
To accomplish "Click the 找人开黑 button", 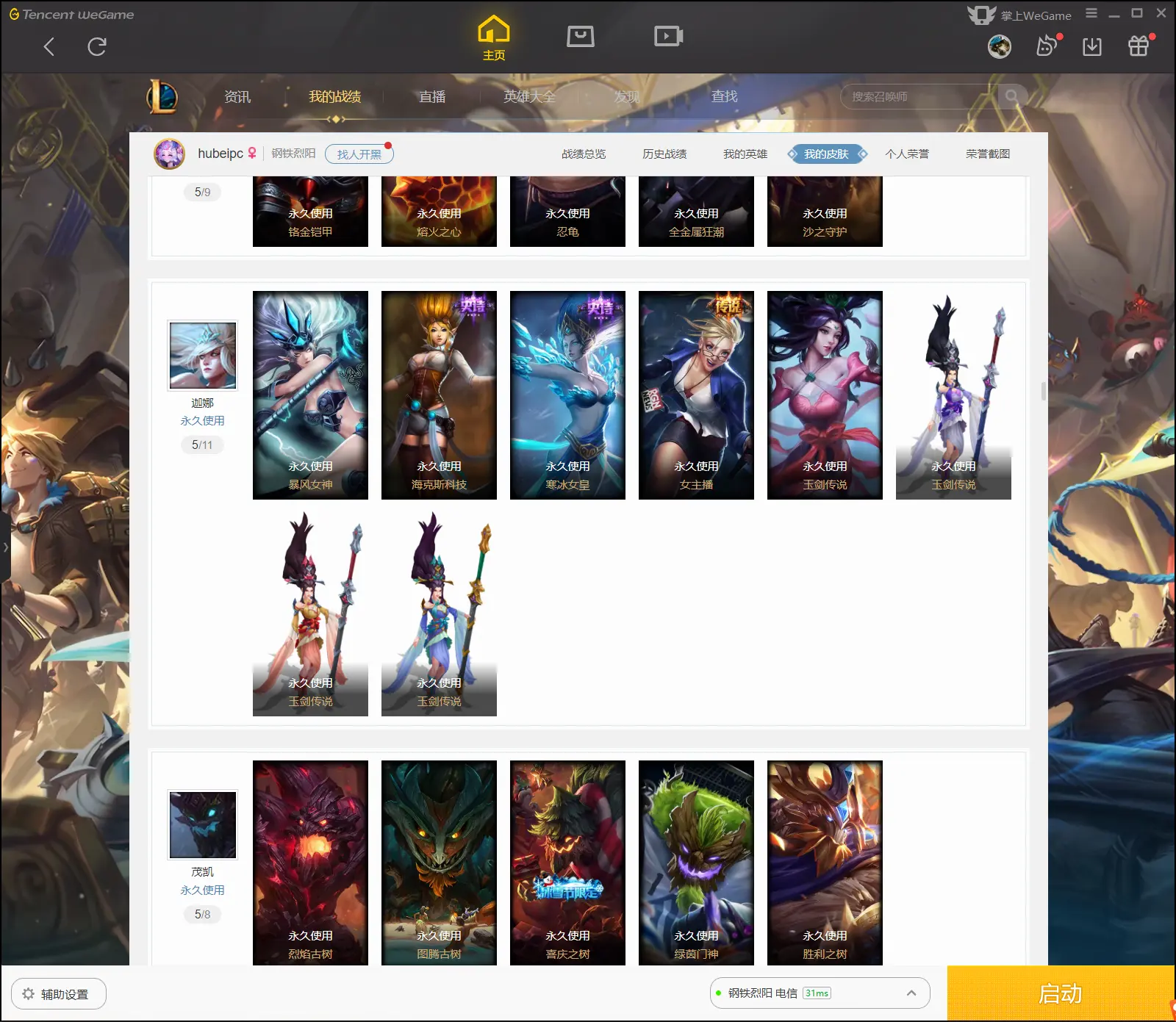I will [359, 154].
